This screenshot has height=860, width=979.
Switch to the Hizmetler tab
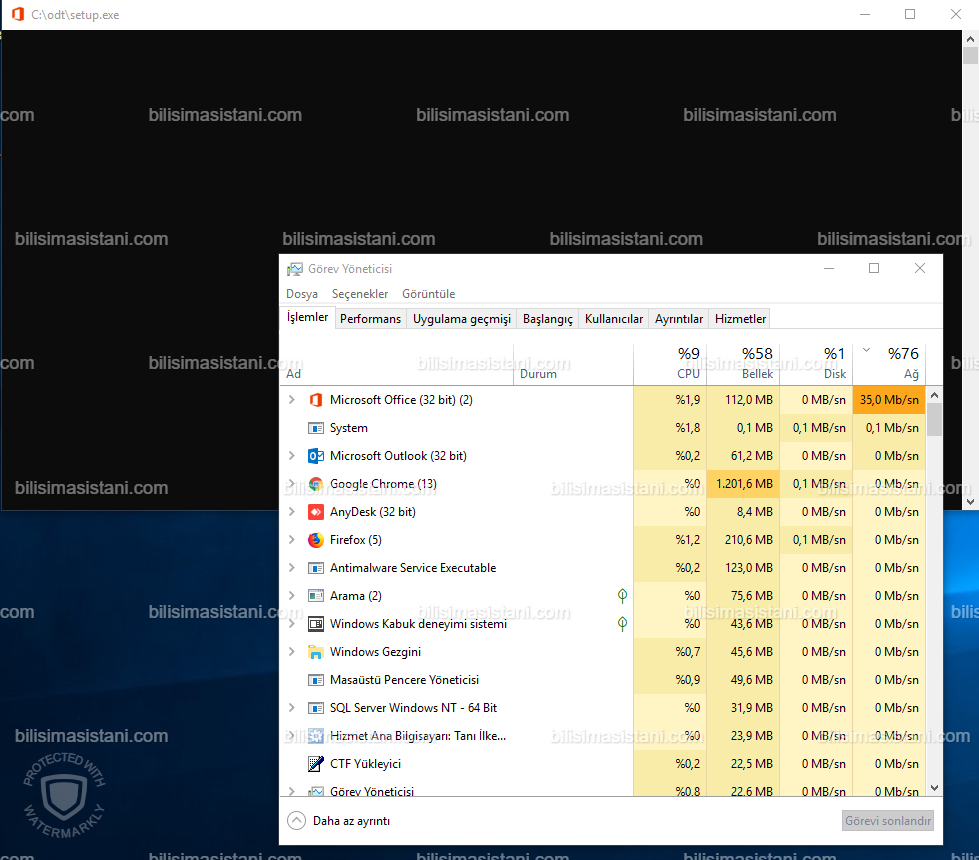pos(740,319)
